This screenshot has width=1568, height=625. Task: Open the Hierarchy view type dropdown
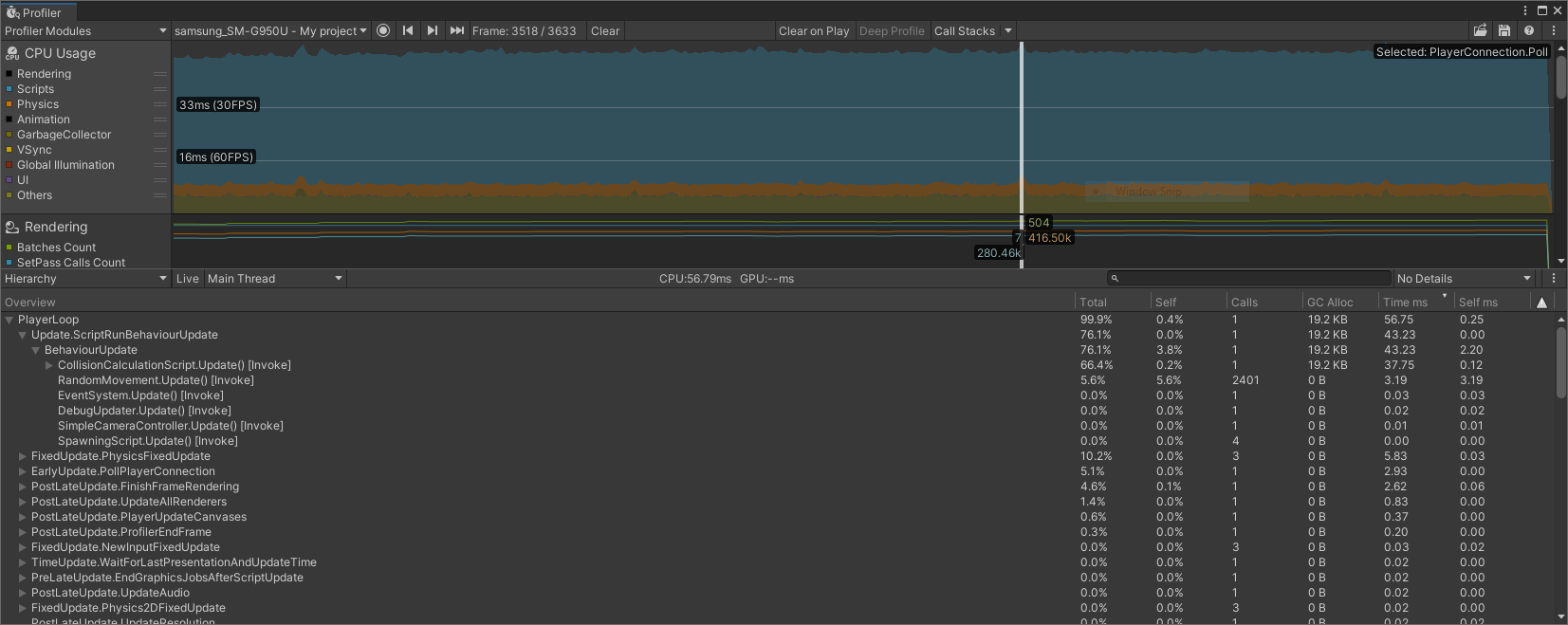click(x=85, y=279)
